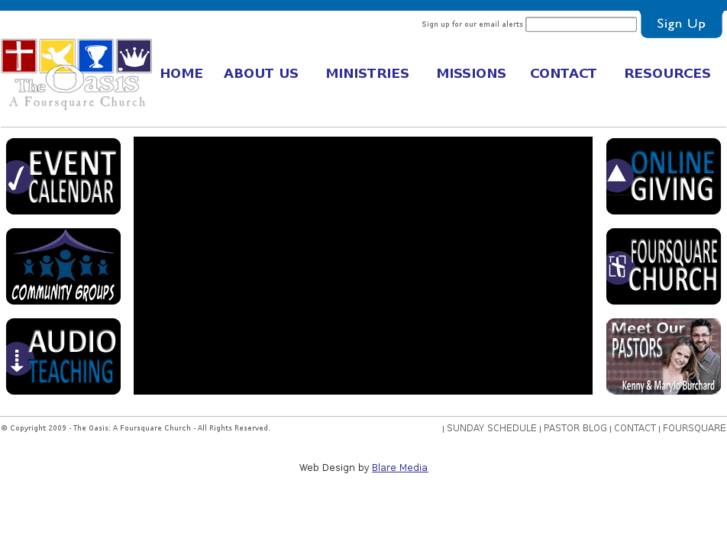Open the RESOURCES menu

pos(667,73)
